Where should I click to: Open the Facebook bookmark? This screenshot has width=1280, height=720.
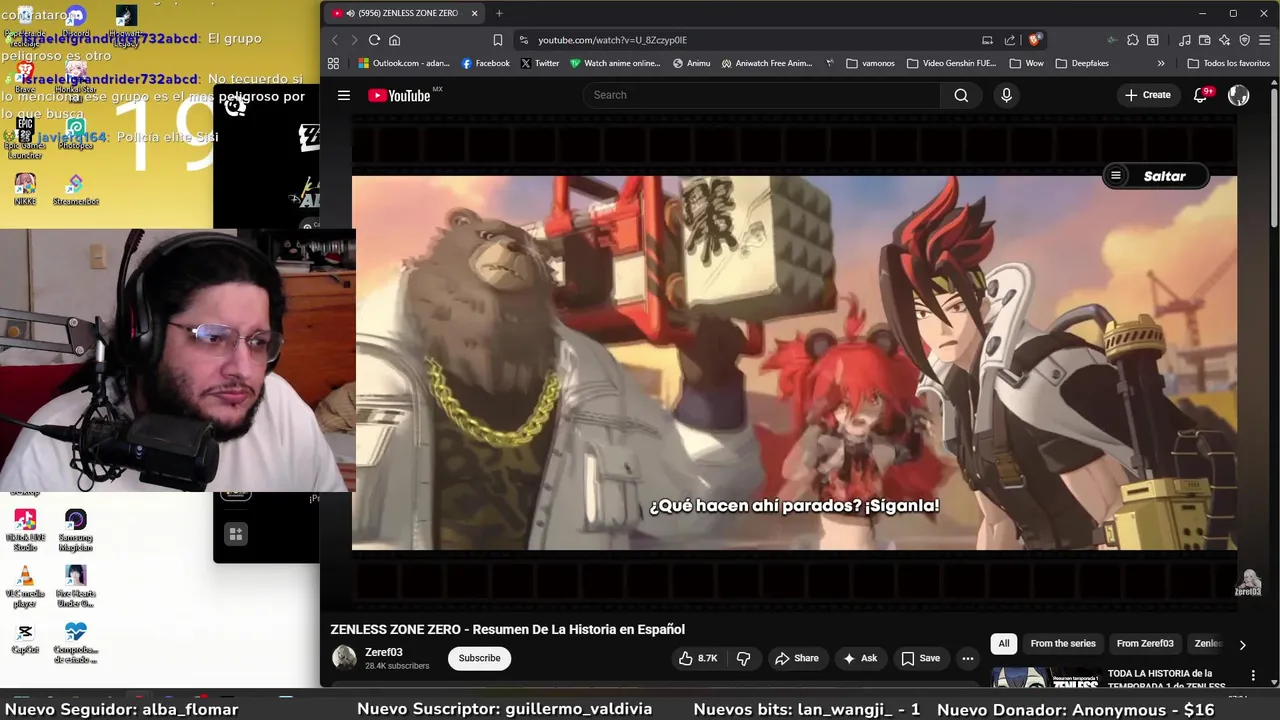point(486,63)
